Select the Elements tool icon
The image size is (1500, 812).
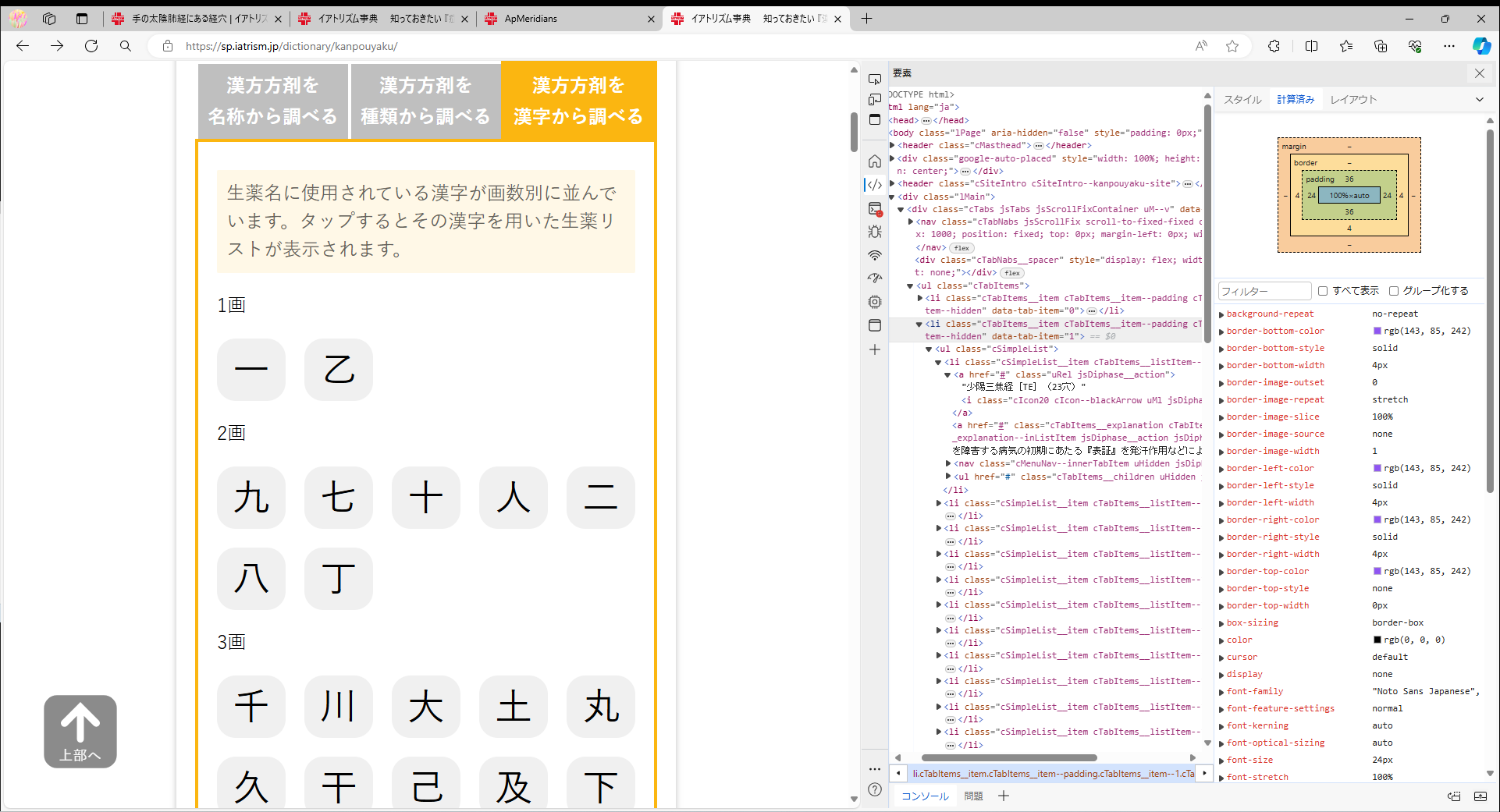(875, 185)
